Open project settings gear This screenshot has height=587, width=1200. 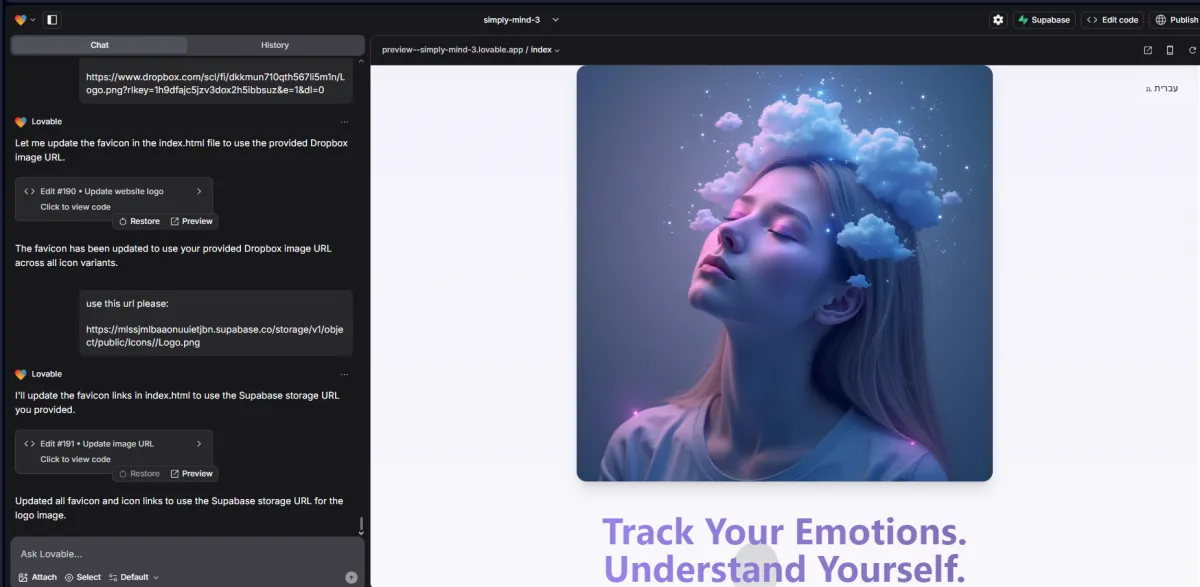click(997, 20)
